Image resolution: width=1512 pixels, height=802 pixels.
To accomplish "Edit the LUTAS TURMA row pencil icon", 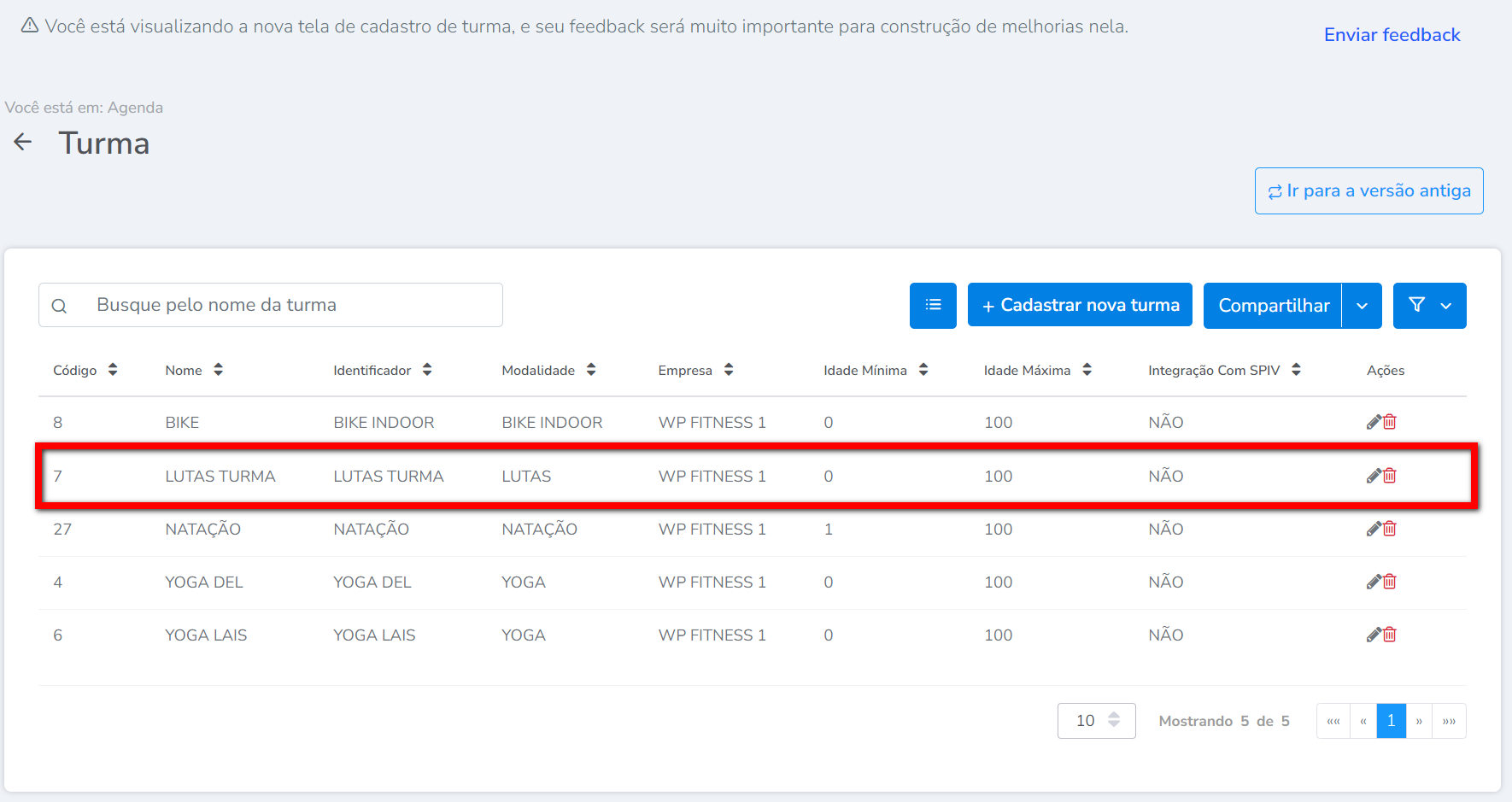I will click(x=1374, y=476).
